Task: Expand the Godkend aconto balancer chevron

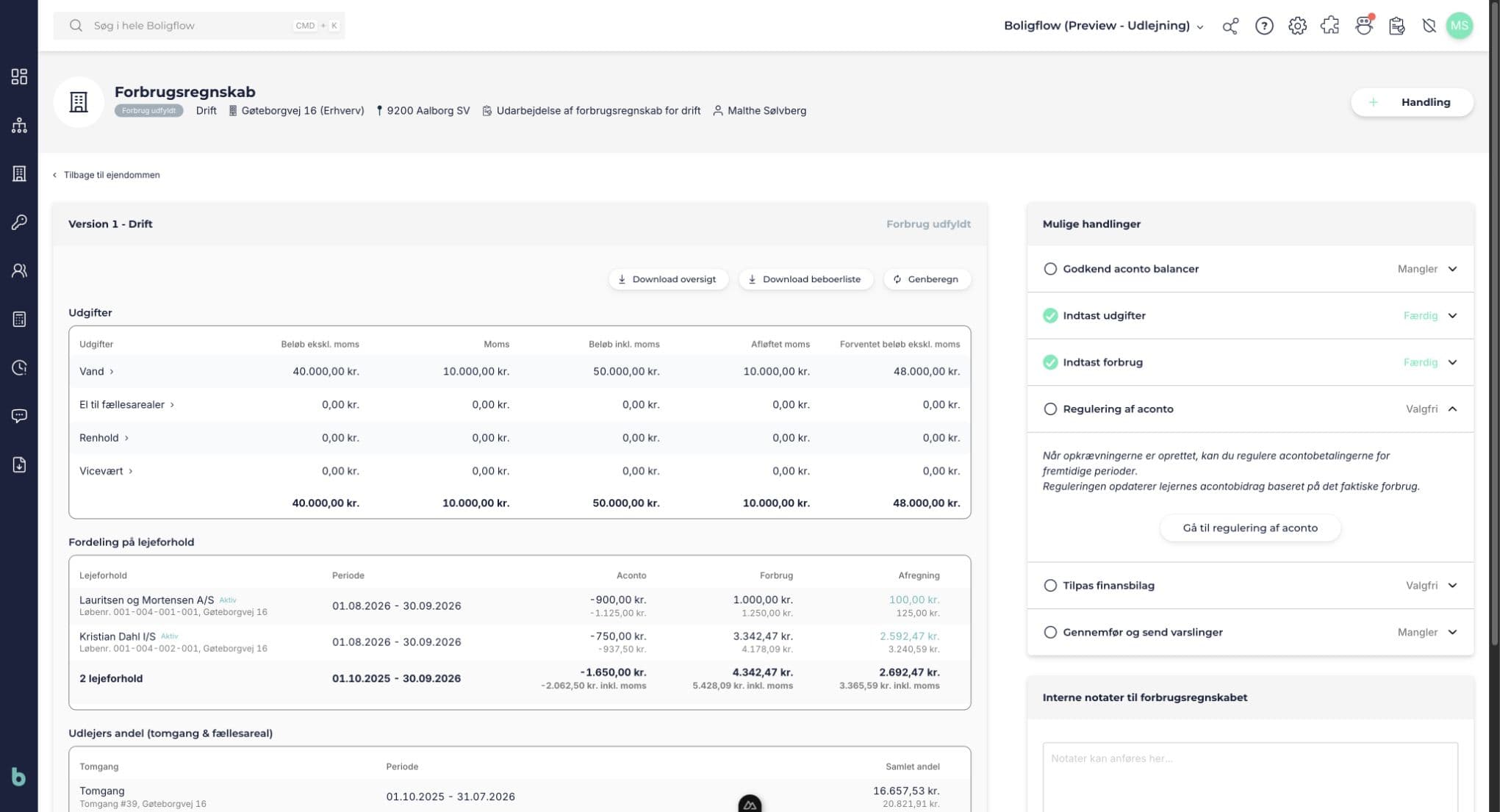Action: [1452, 269]
